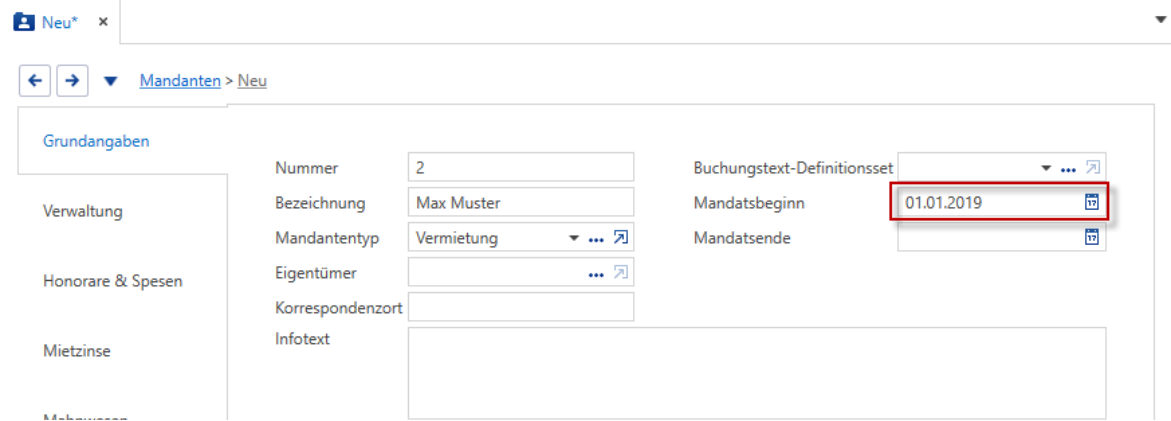Open the Mandanten breadcrumb link

click(180, 80)
